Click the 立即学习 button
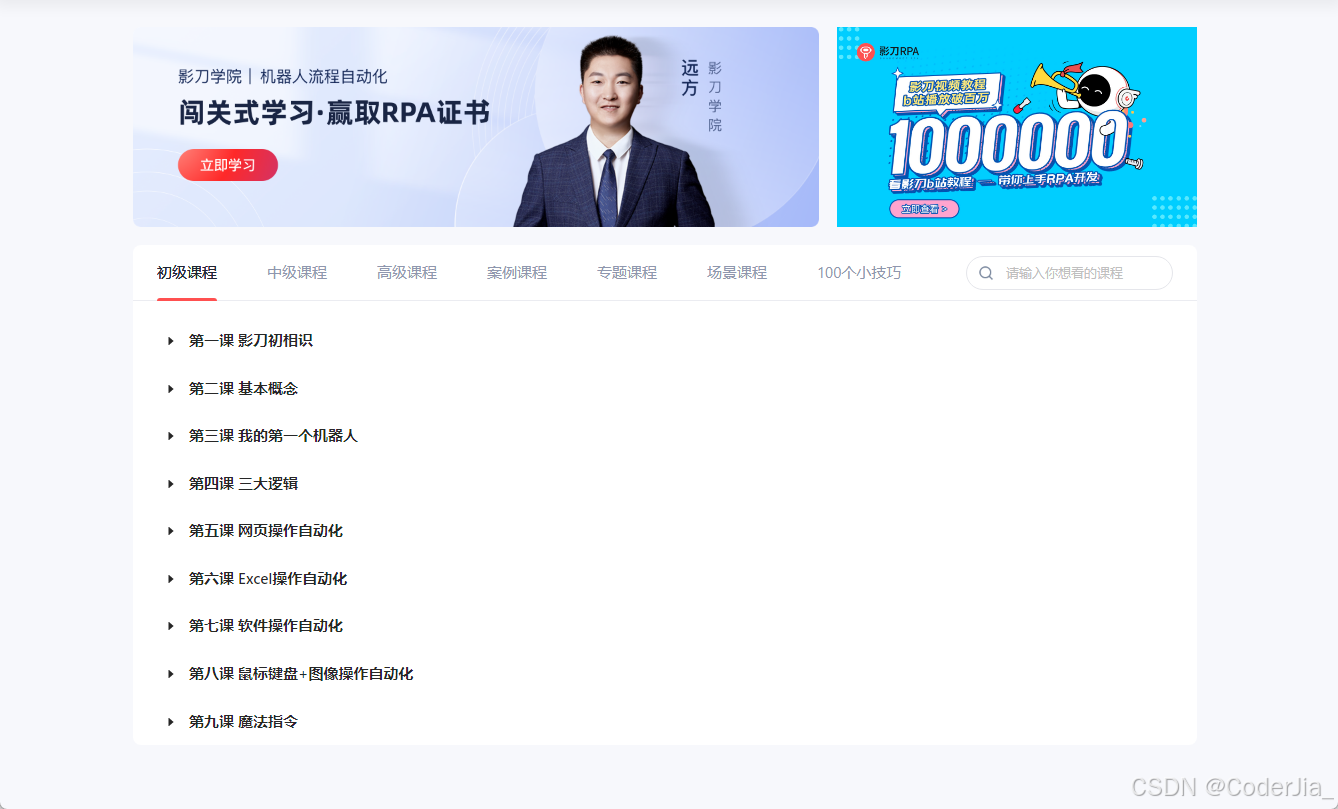Image resolution: width=1338 pixels, height=809 pixels. (228, 165)
